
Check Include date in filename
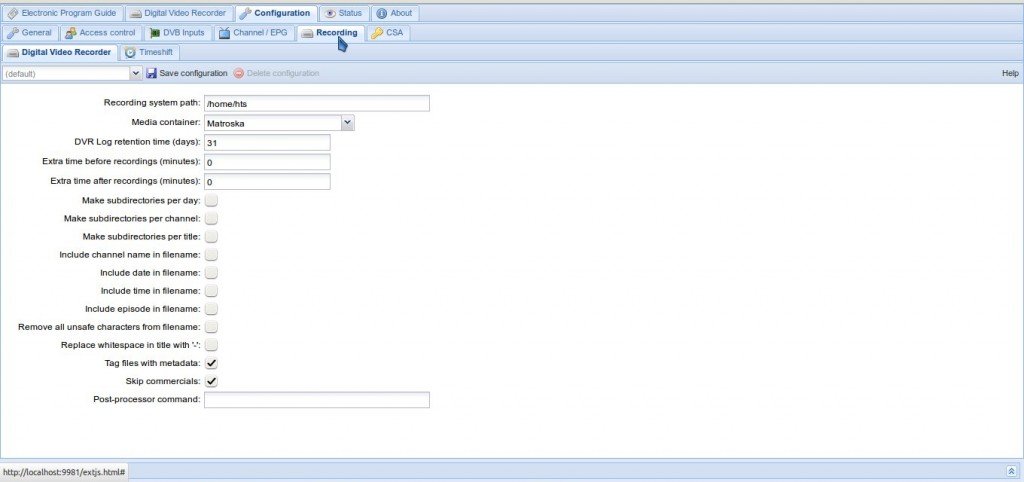point(211,272)
